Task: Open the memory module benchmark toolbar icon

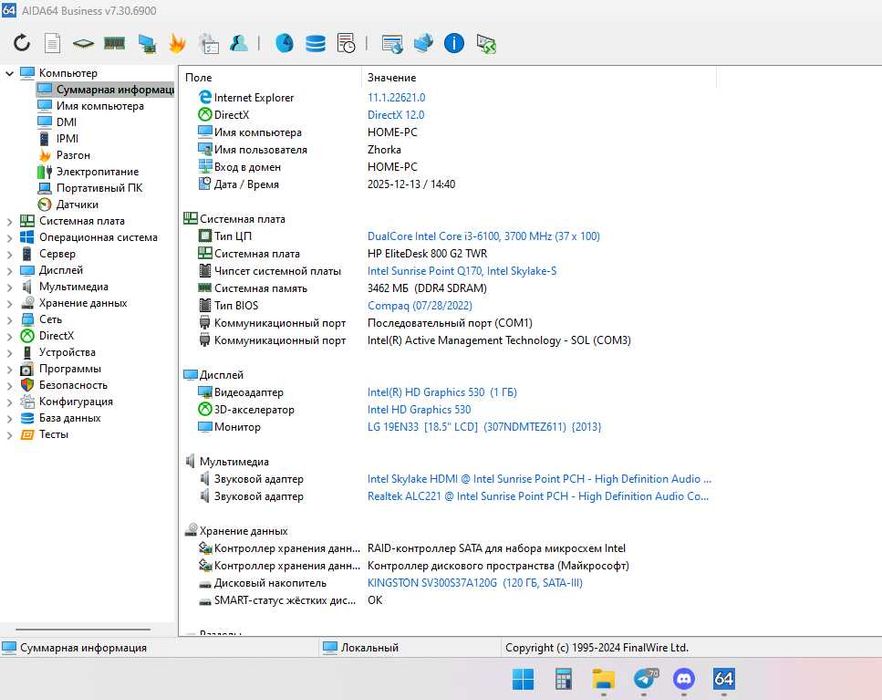Action: coord(115,43)
